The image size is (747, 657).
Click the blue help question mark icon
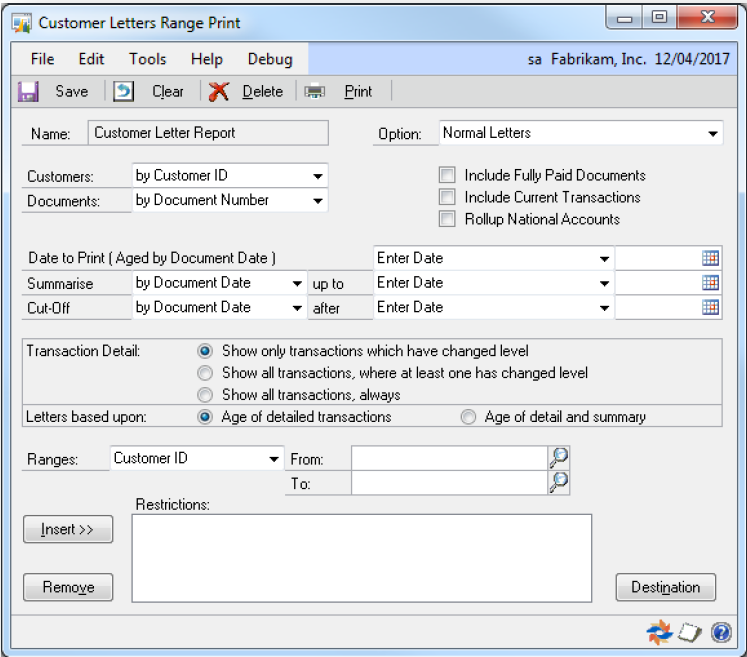(x=720, y=632)
